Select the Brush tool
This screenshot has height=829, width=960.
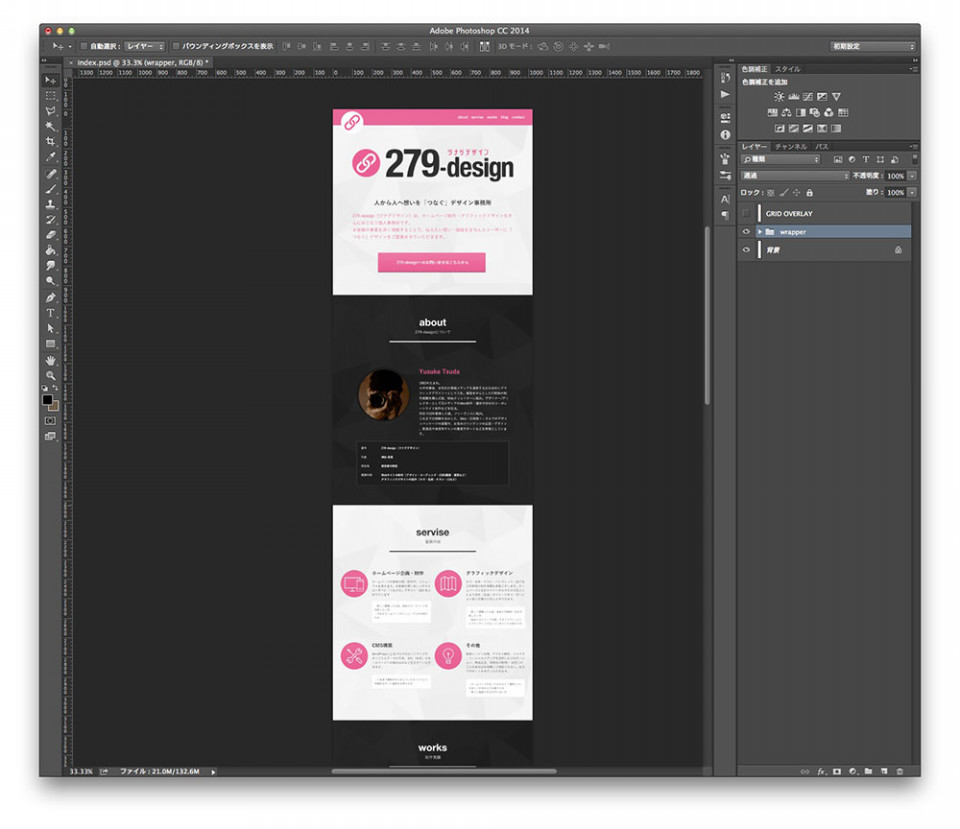[50, 189]
